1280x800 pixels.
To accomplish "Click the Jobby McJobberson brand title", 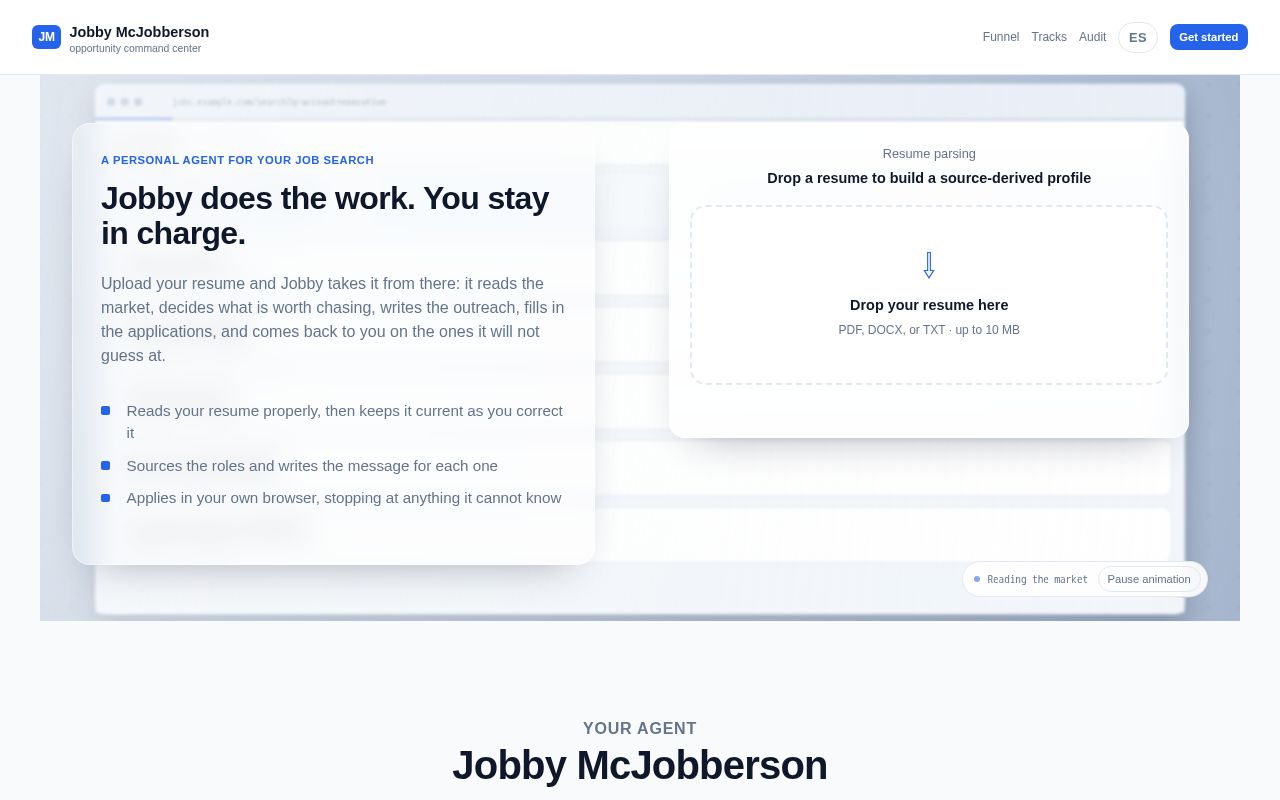I will [x=139, y=32].
